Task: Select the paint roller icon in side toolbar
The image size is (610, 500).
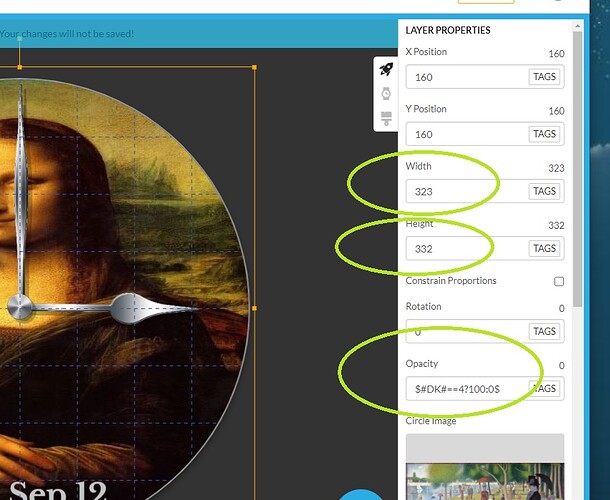Action: click(x=386, y=118)
